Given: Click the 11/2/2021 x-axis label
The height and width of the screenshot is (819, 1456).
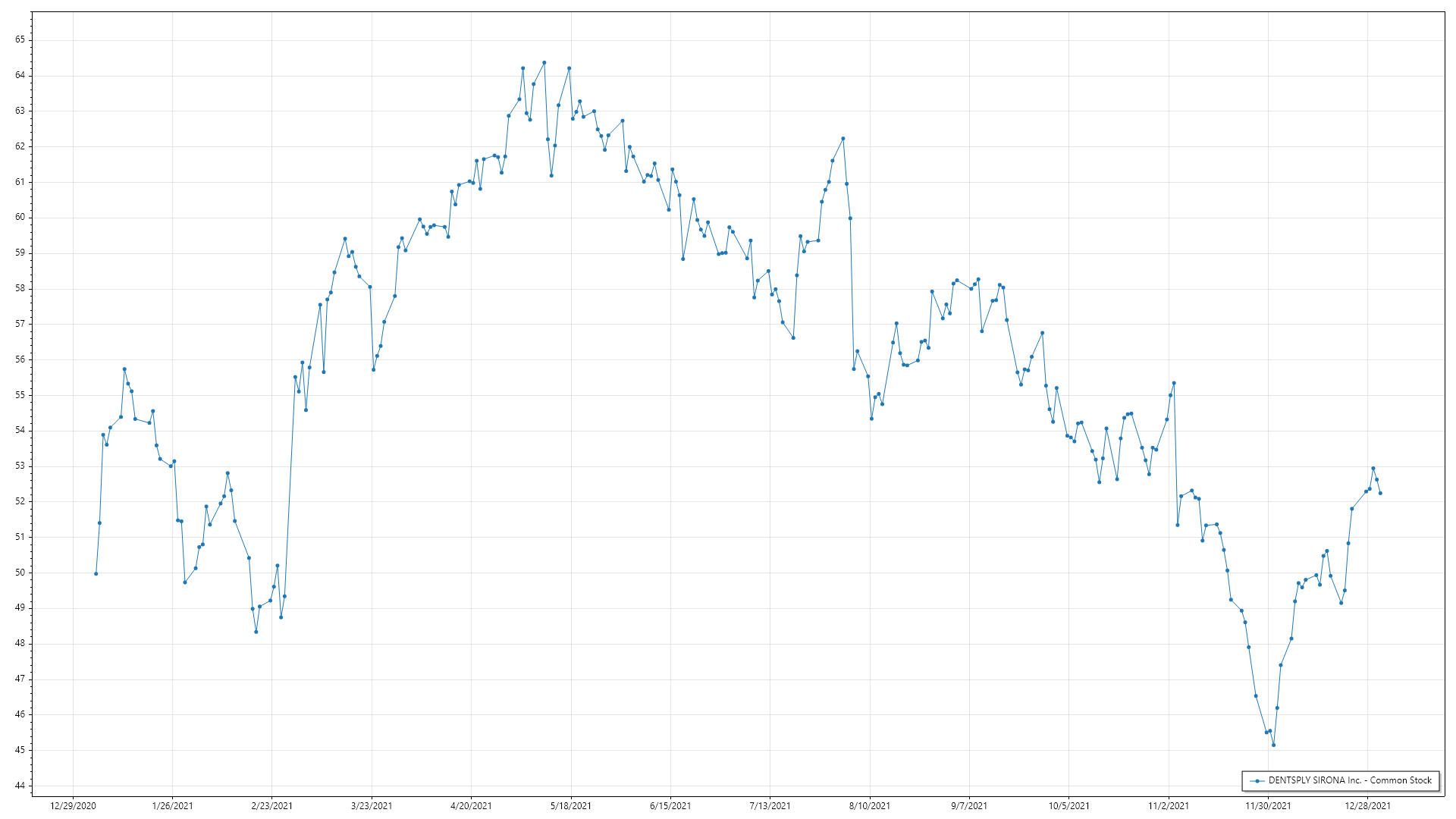Looking at the screenshot, I should (x=1169, y=805).
